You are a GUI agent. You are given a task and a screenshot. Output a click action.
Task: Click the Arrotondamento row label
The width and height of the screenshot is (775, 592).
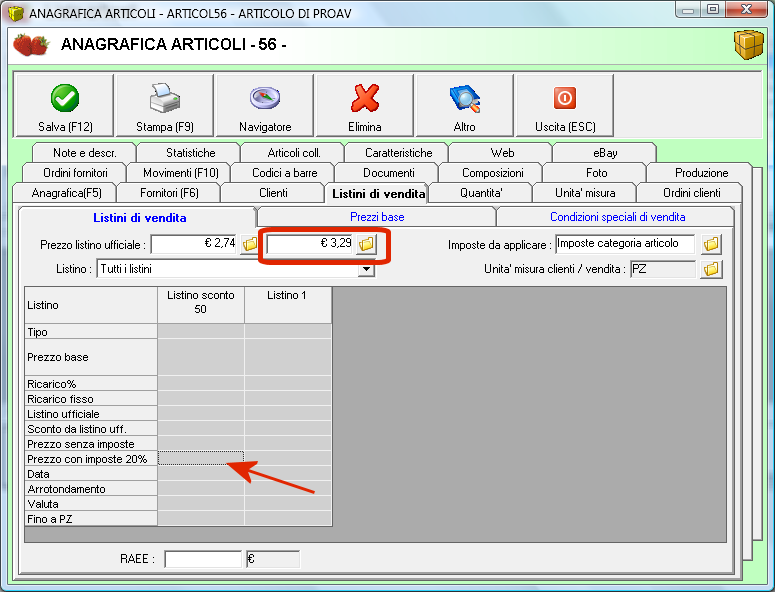pos(90,488)
